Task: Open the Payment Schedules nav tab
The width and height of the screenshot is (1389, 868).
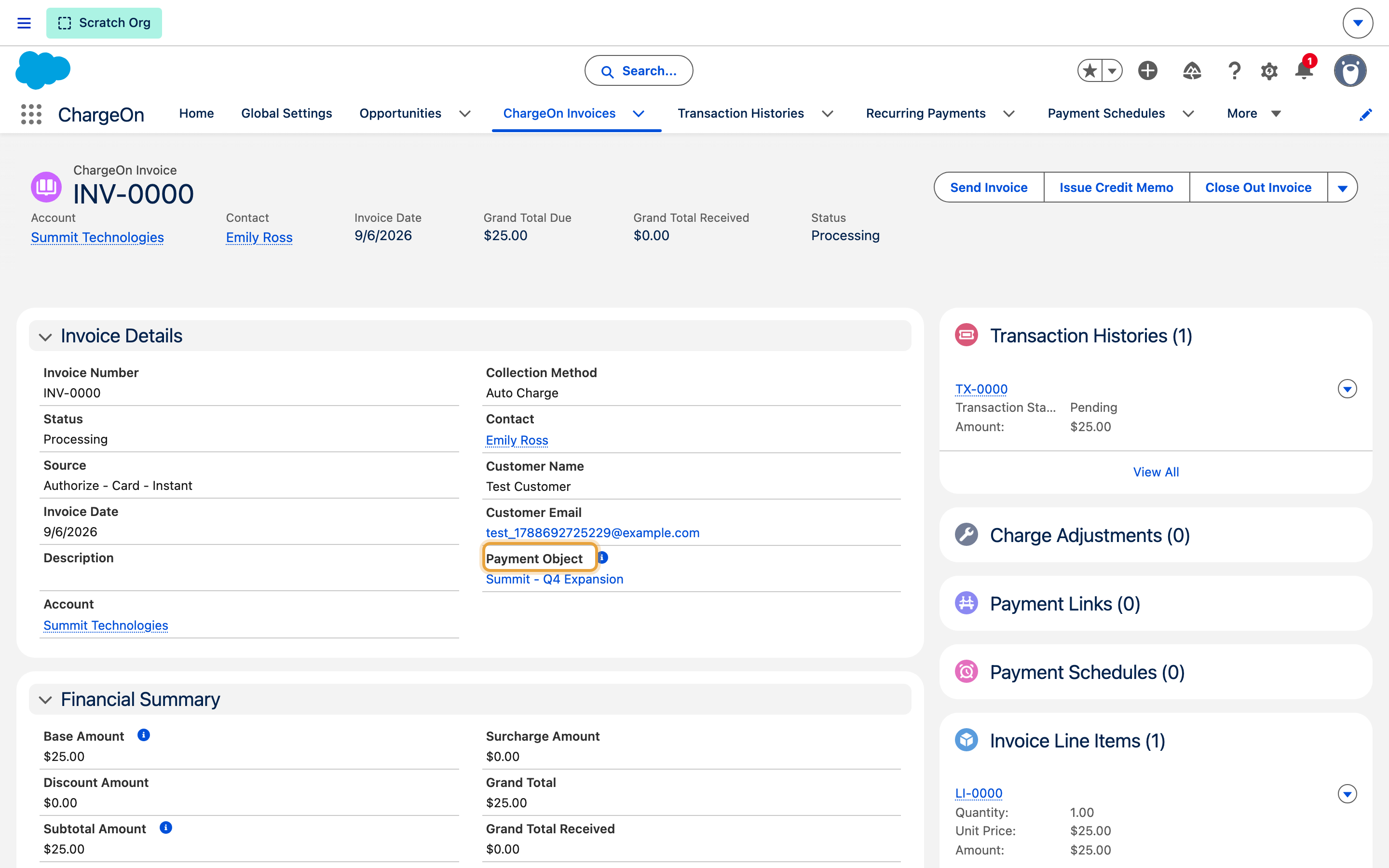Action: coord(1106,114)
